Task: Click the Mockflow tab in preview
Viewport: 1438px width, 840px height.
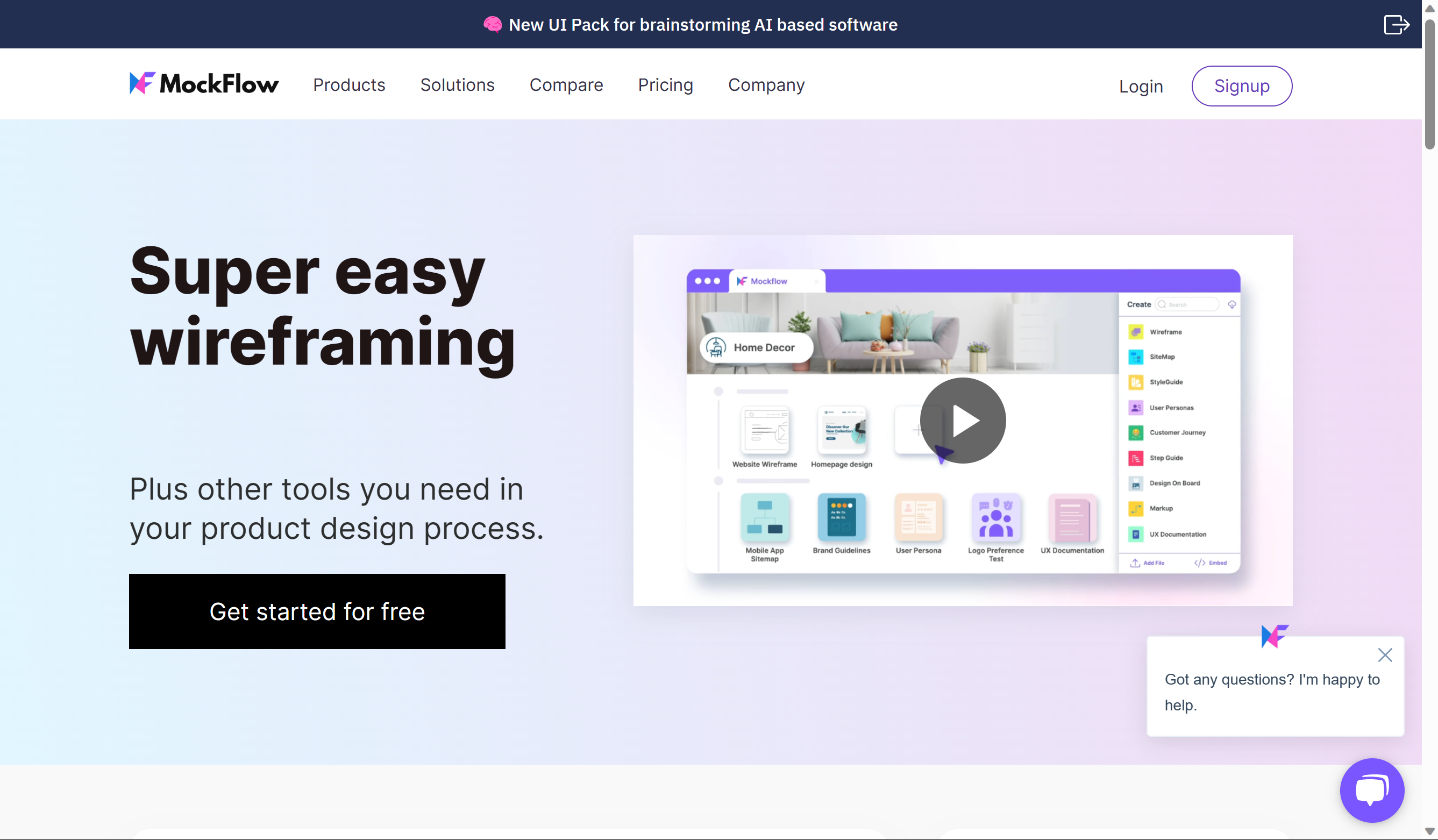Action: click(x=776, y=281)
